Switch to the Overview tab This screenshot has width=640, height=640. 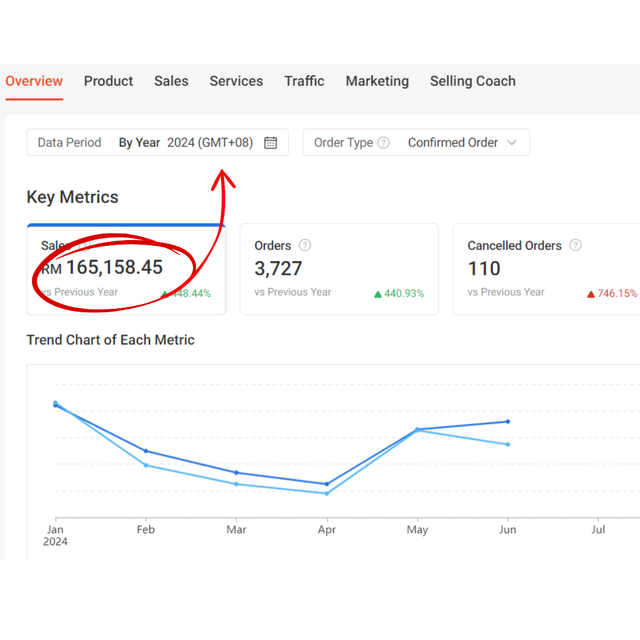pyautogui.click(x=34, y=81)
